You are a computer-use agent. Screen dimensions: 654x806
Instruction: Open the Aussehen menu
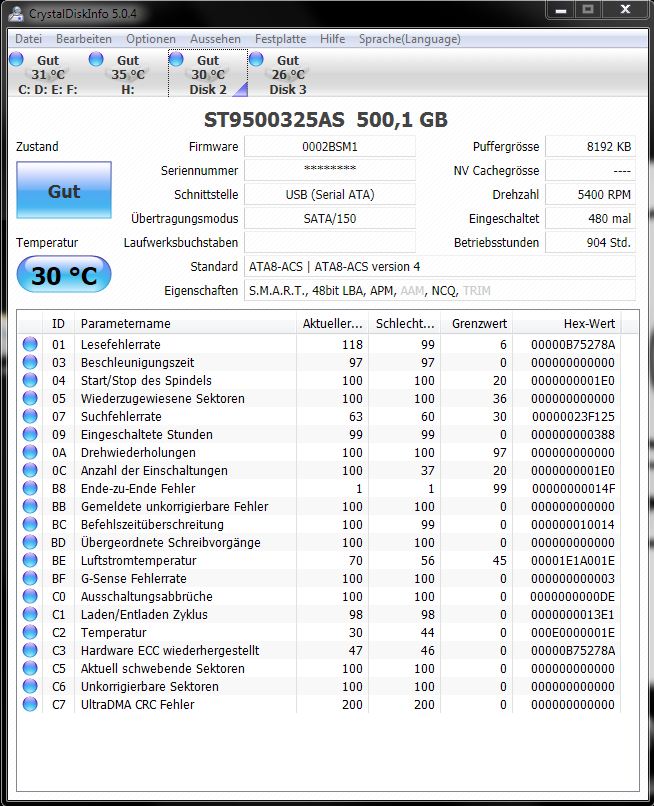[215, 39]
